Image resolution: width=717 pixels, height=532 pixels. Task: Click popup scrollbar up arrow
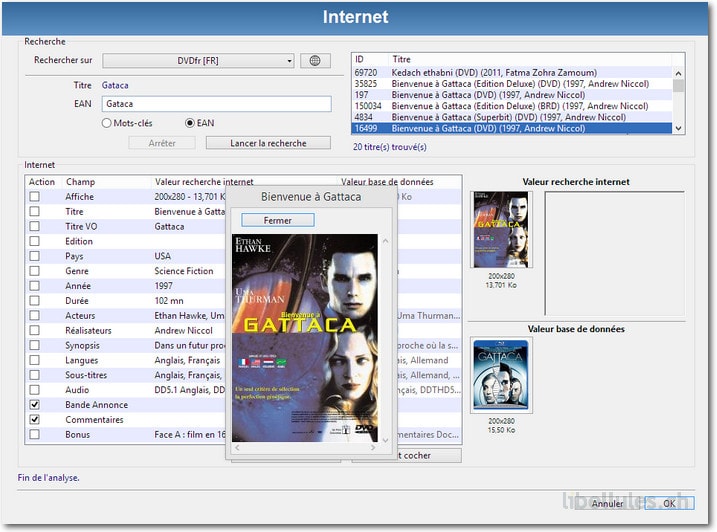[x=385, y=241]
